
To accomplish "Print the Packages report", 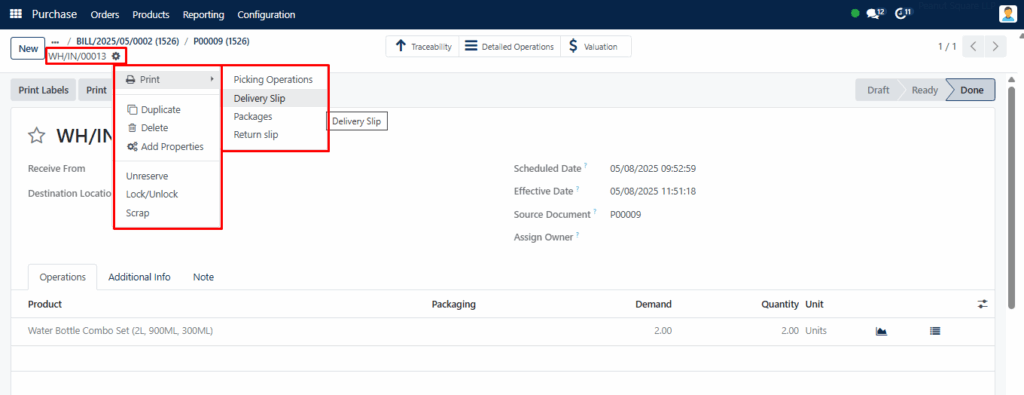I will (275, 117).
